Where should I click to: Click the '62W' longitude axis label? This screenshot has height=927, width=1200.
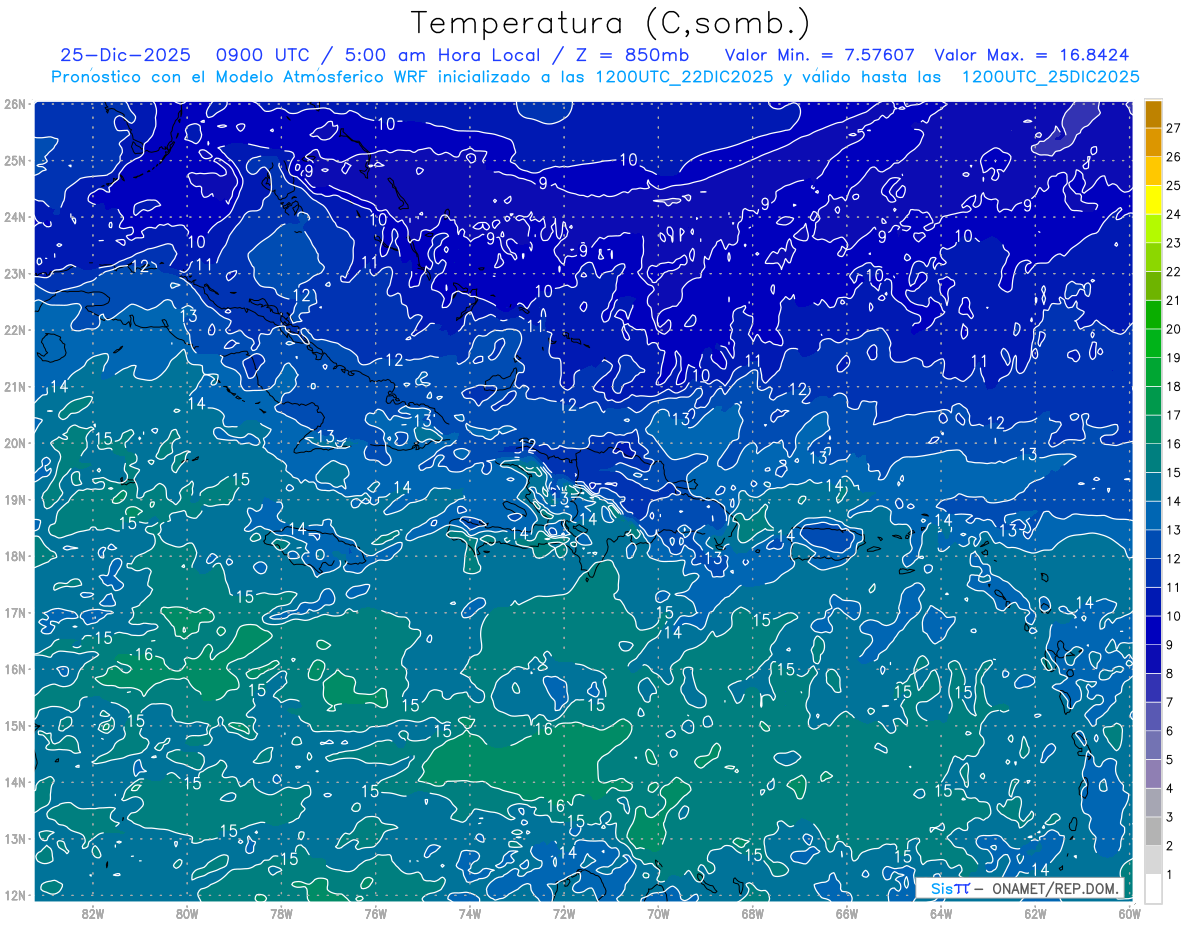(x=1035, y=913)
